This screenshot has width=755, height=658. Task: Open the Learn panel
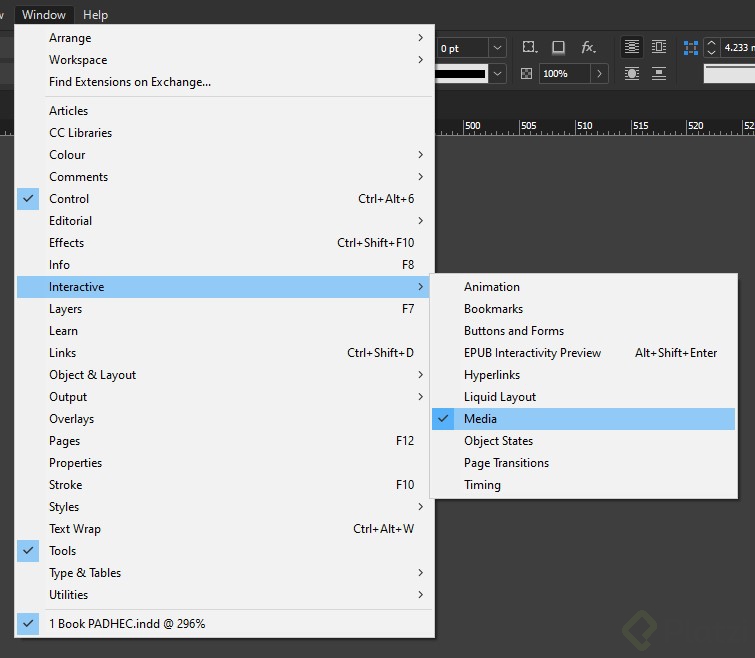(225, 331)
